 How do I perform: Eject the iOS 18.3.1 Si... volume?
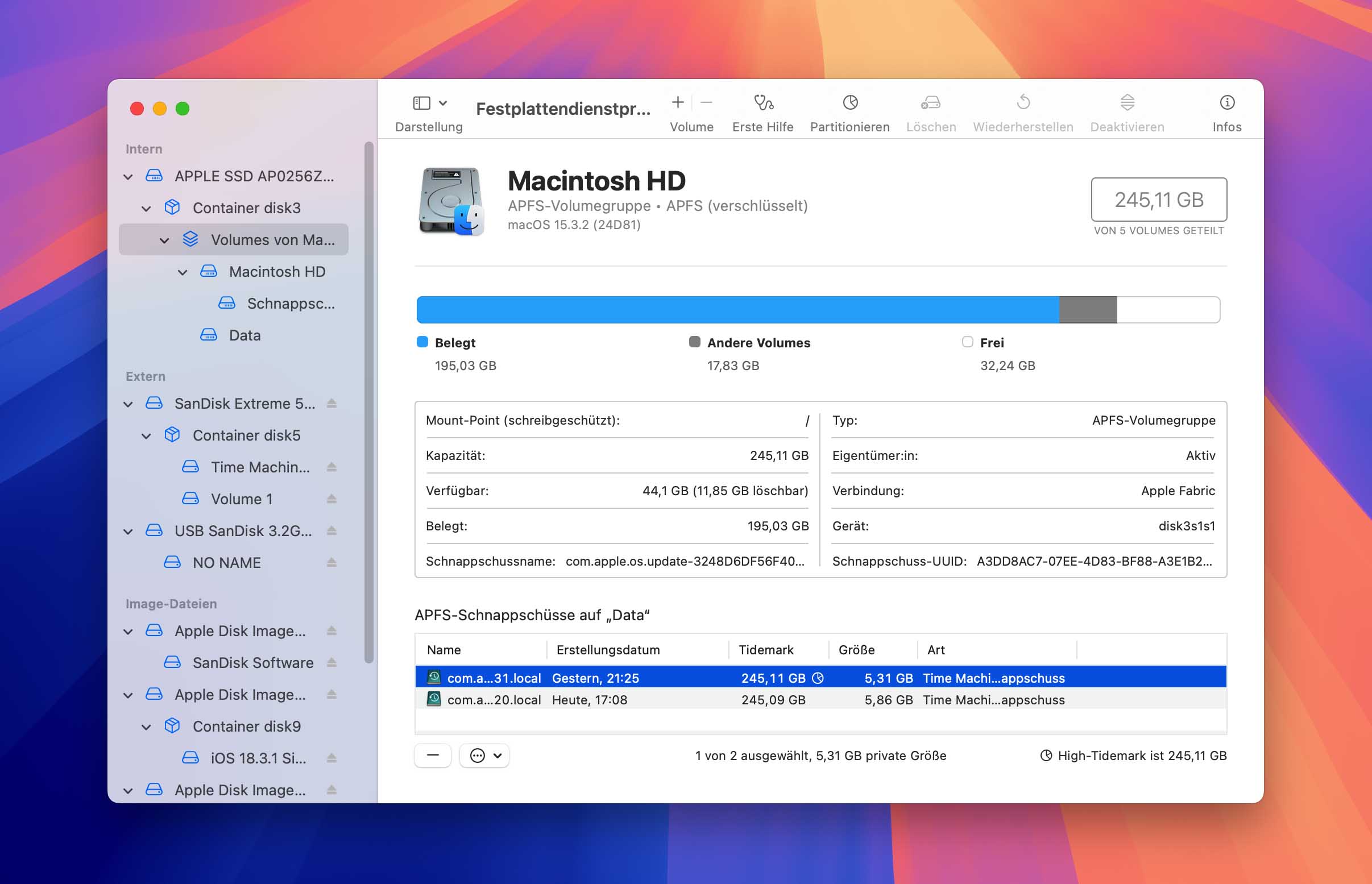(x=331, y=758)
